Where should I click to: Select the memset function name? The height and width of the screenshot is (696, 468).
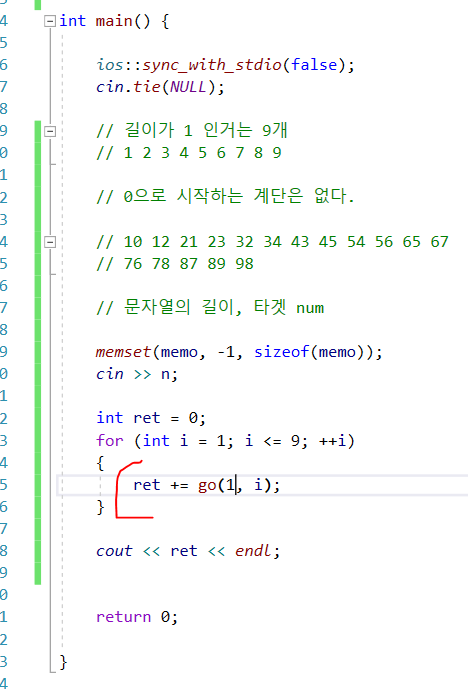coord(123,352)
